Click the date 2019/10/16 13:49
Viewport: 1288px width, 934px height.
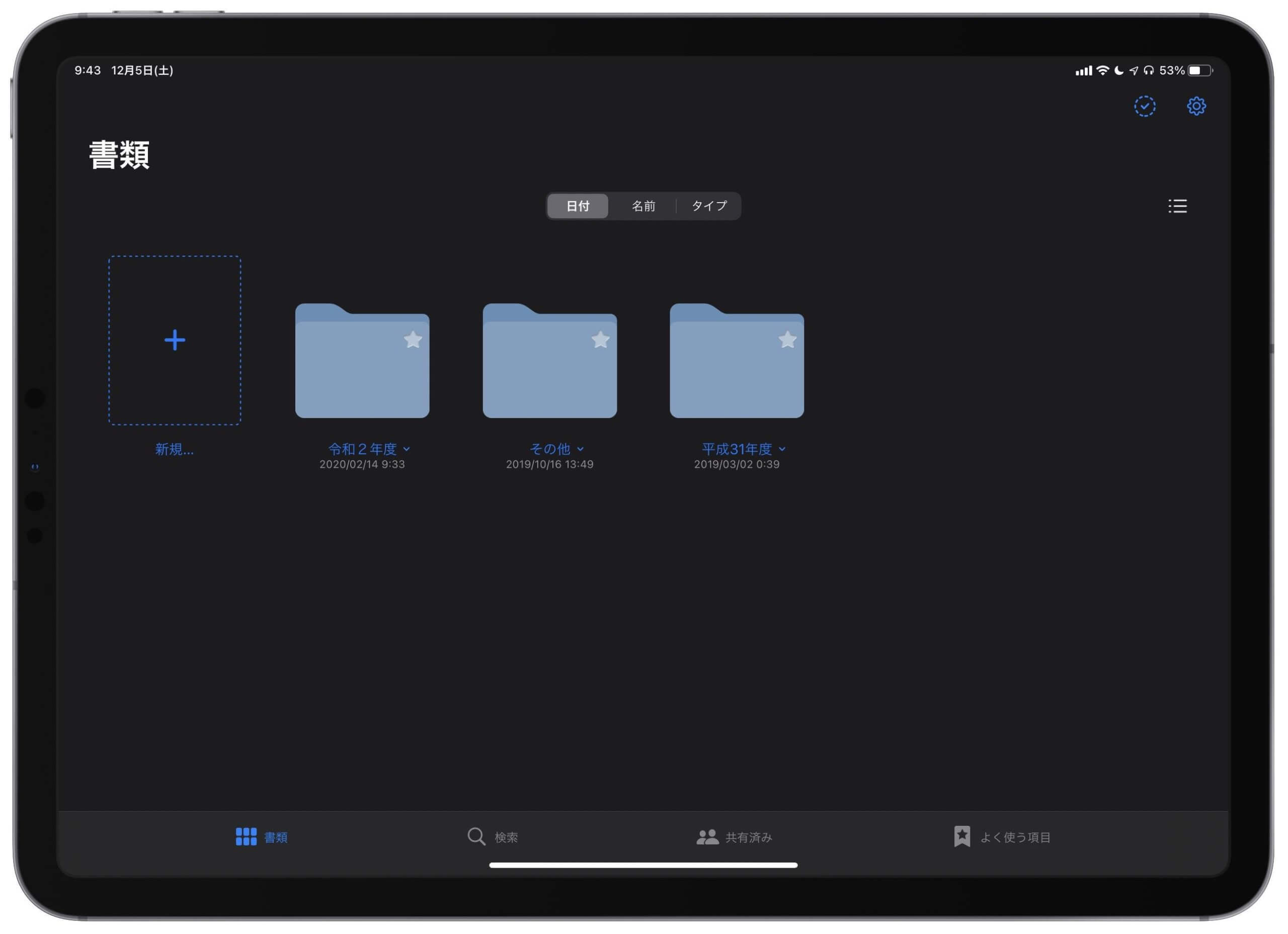click(550, 464)
